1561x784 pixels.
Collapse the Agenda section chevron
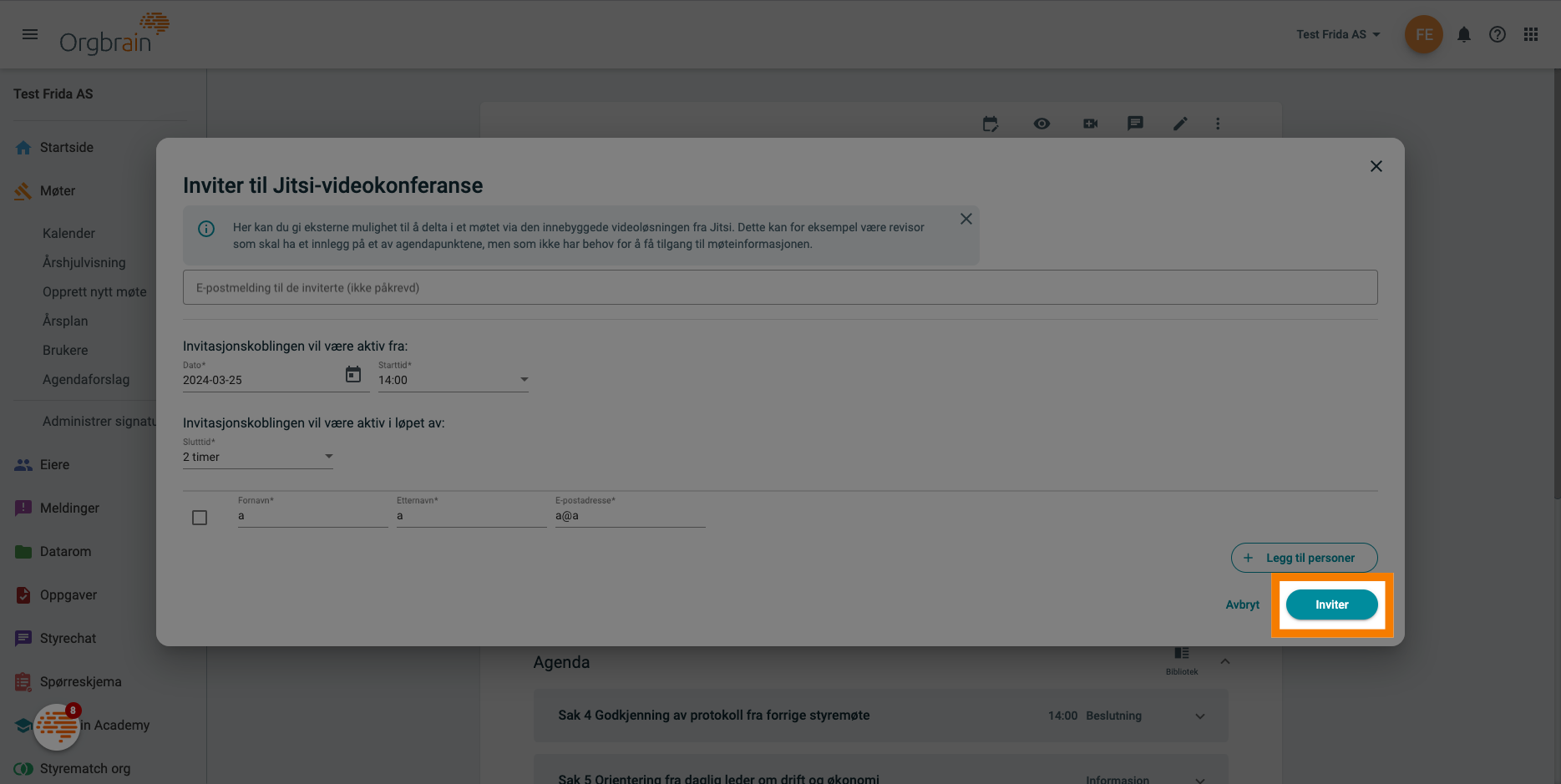[1225, 661]
